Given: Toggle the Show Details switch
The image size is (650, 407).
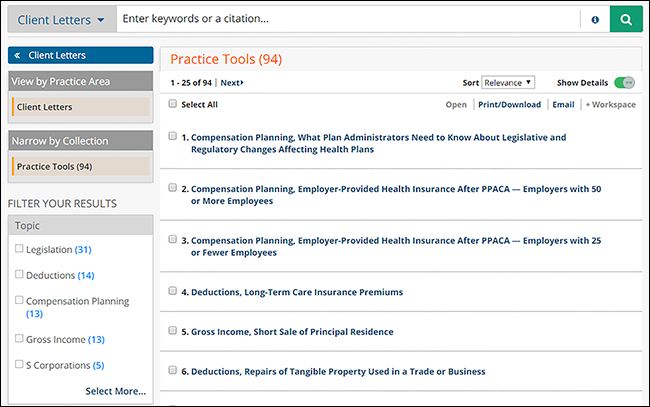Looking at the screenshot, I should point(624,83).
